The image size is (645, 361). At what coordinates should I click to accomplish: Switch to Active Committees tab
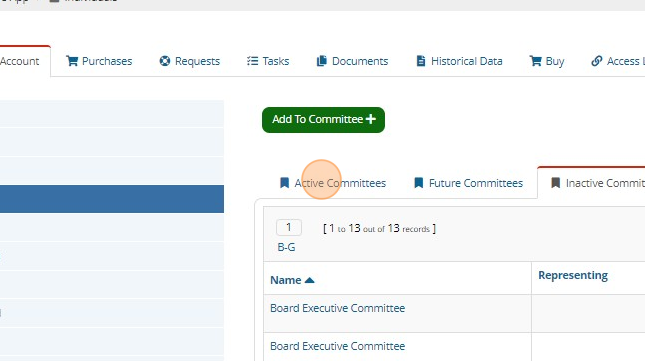point(333,183)
